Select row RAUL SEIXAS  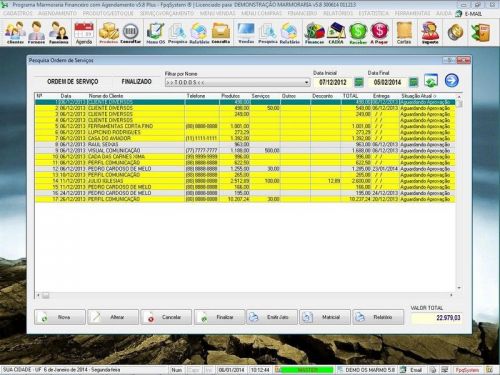[x=245, y=144]
